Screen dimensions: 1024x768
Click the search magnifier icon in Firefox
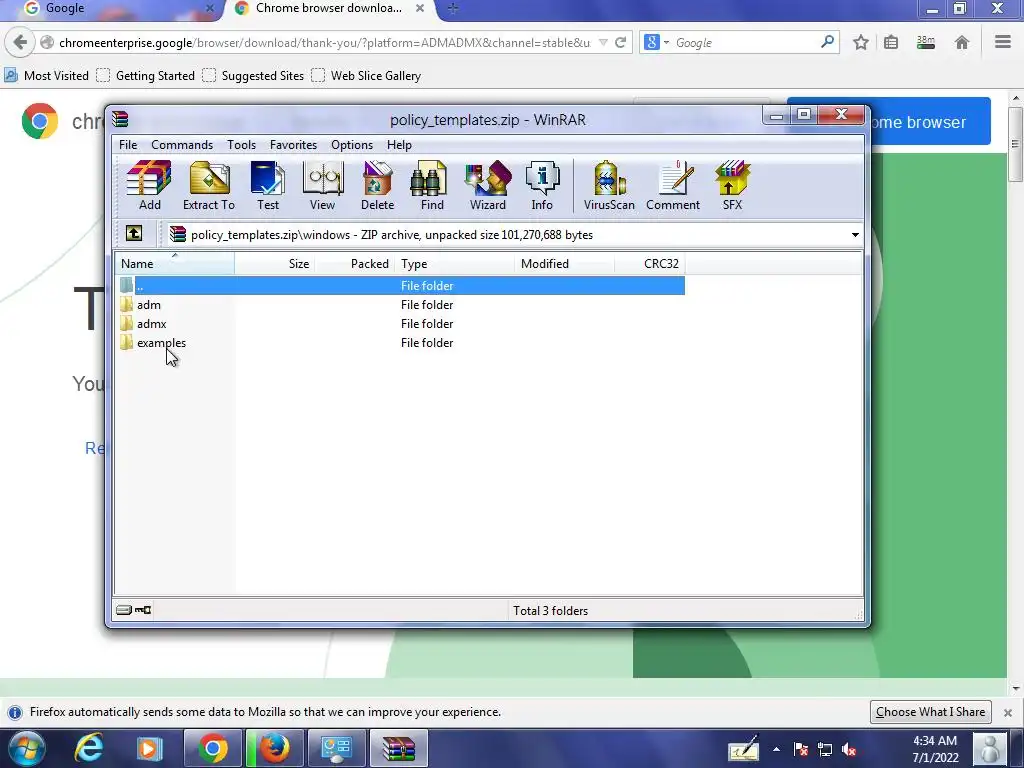pyautogui.click(x=827, y=42)
